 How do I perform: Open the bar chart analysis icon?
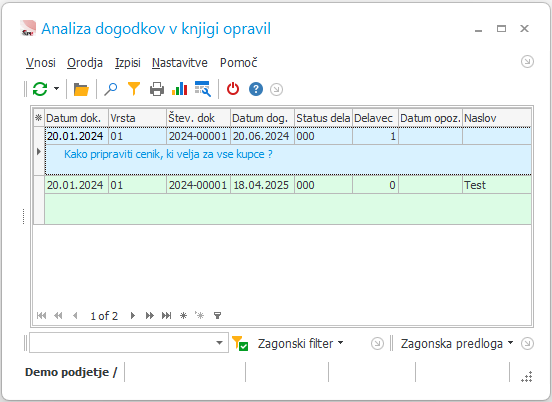(x=180, y=89)
